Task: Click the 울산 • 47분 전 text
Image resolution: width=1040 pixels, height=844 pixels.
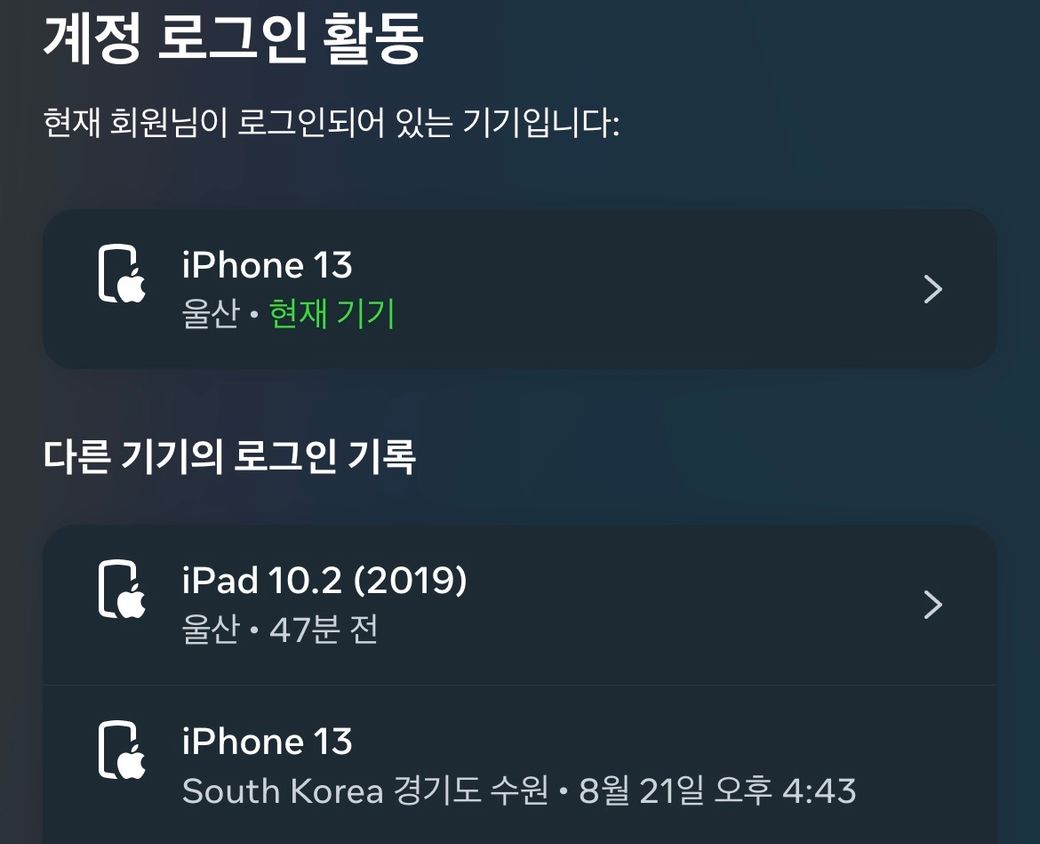Action: click(x=280, y=628)
